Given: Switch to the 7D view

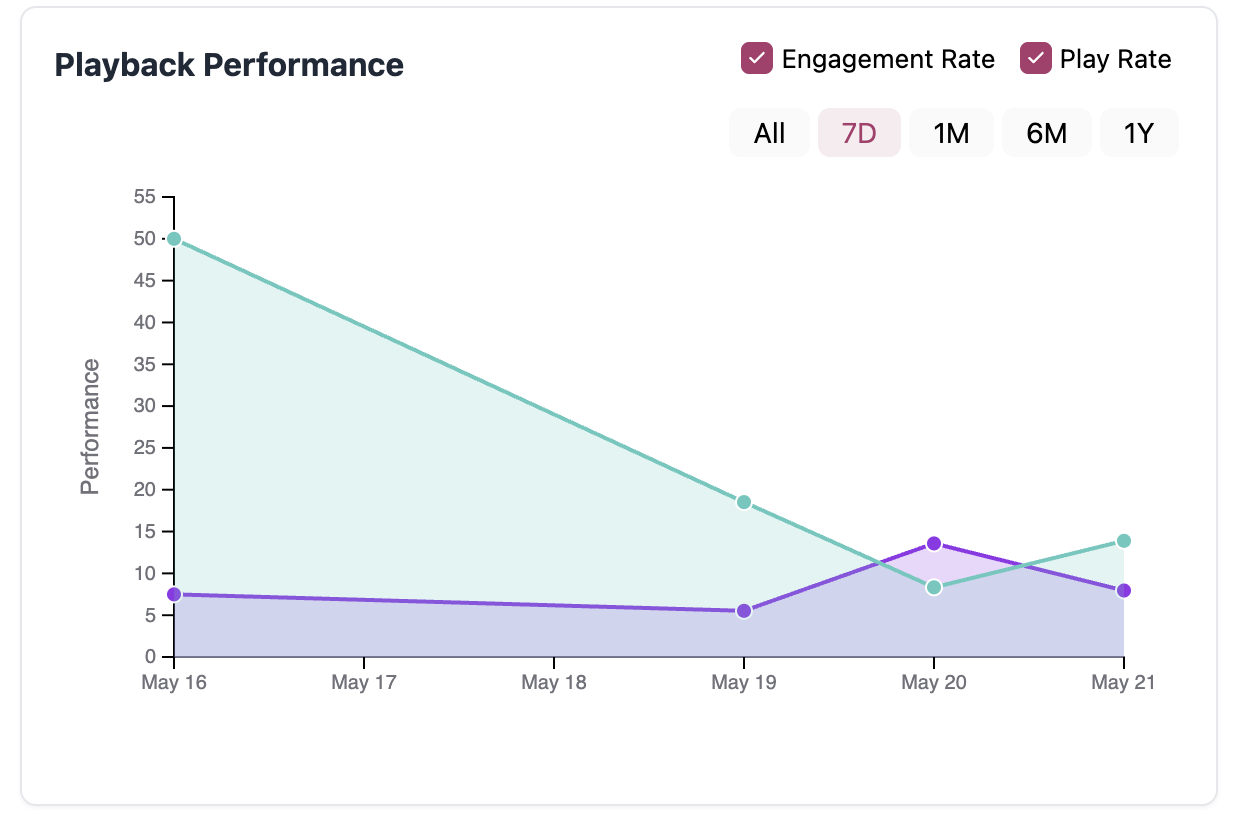Looking at the screenshot, I should [x=859, y=132].
